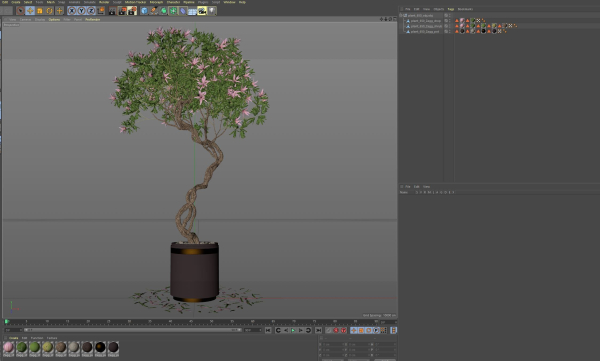Open the Window menu
Screen dimensions: 600x361
229,2
